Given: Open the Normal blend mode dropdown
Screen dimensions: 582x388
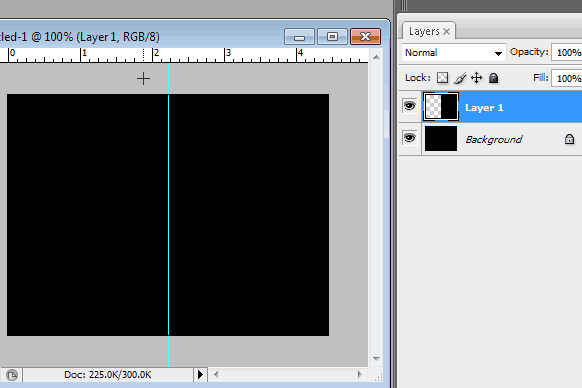Looking at the screenshot, I should click(x=454, y=53).
